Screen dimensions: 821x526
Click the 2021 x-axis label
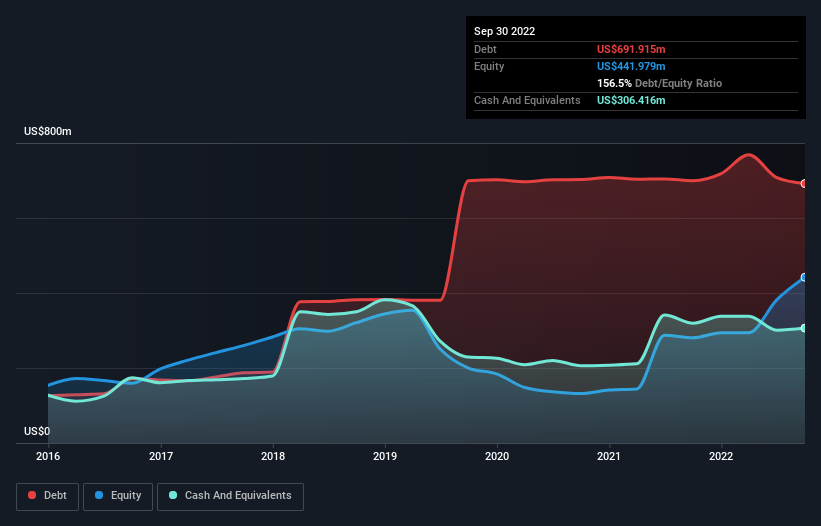(x=609, y=456)
